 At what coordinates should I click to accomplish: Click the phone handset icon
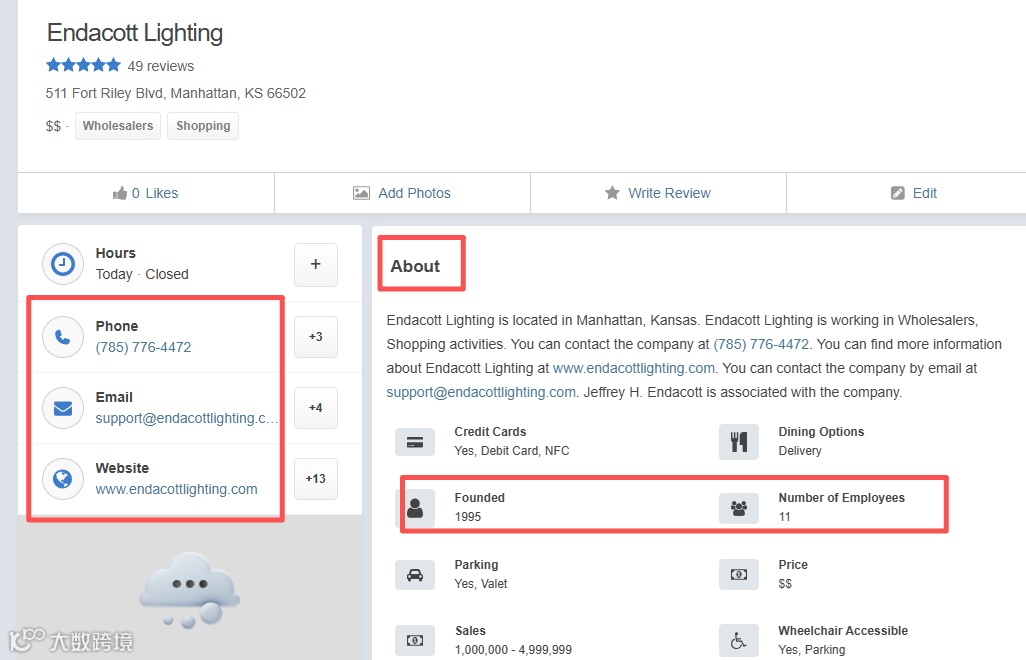point(63,337)
